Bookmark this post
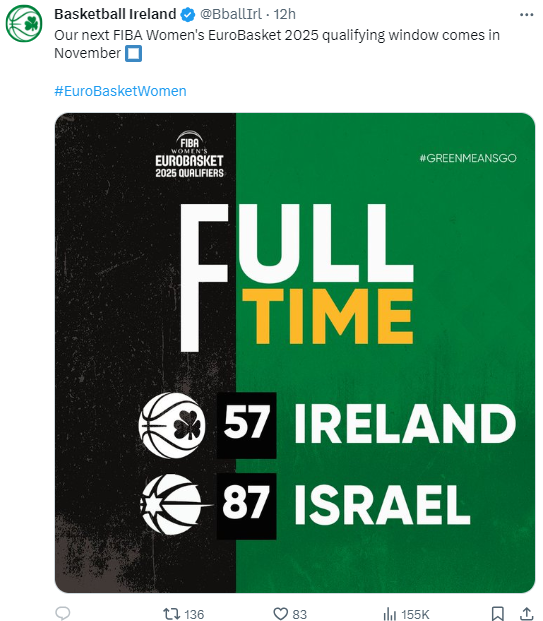543x621 pixels. (497, 613)
